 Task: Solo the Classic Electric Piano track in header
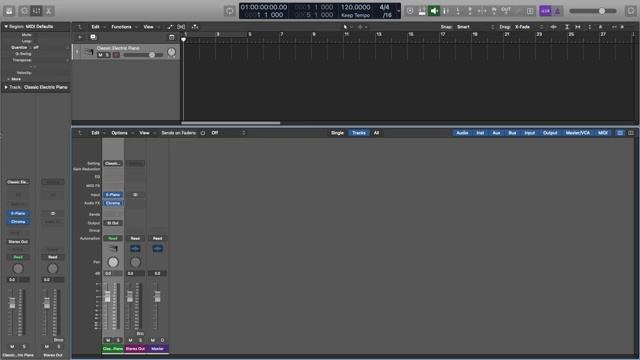click(x=108, y=55)
